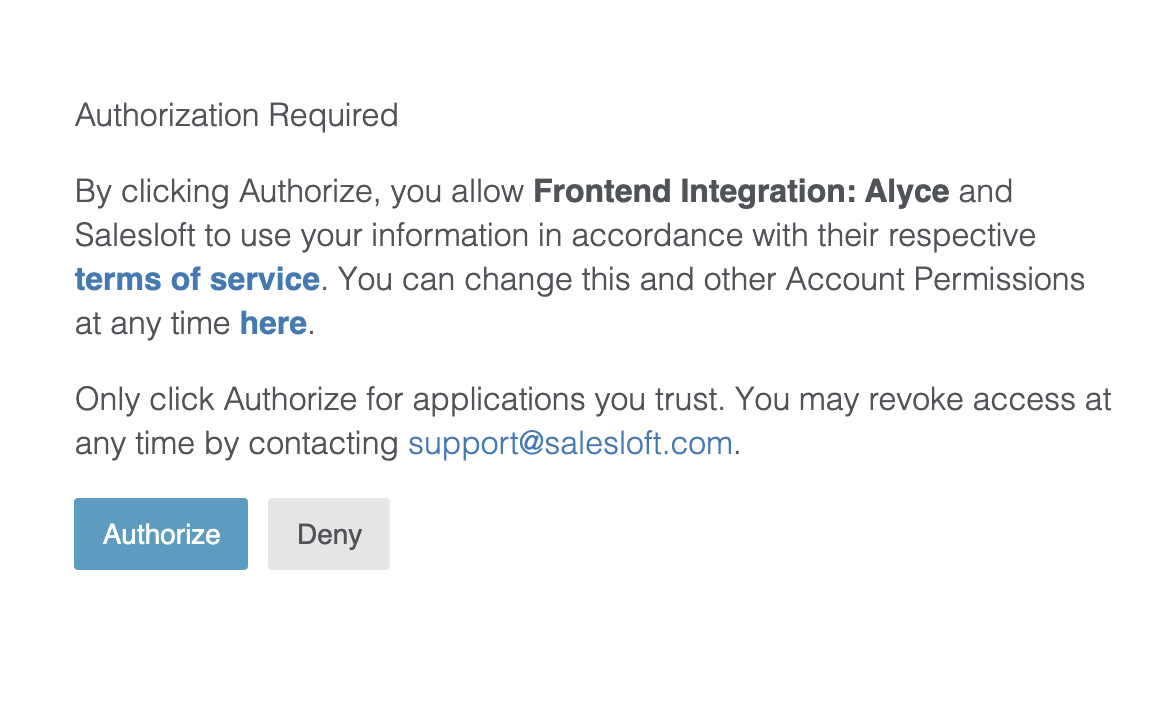Click the 'at any time' text before here
The image size is (1166, 716).
(152, 323)
